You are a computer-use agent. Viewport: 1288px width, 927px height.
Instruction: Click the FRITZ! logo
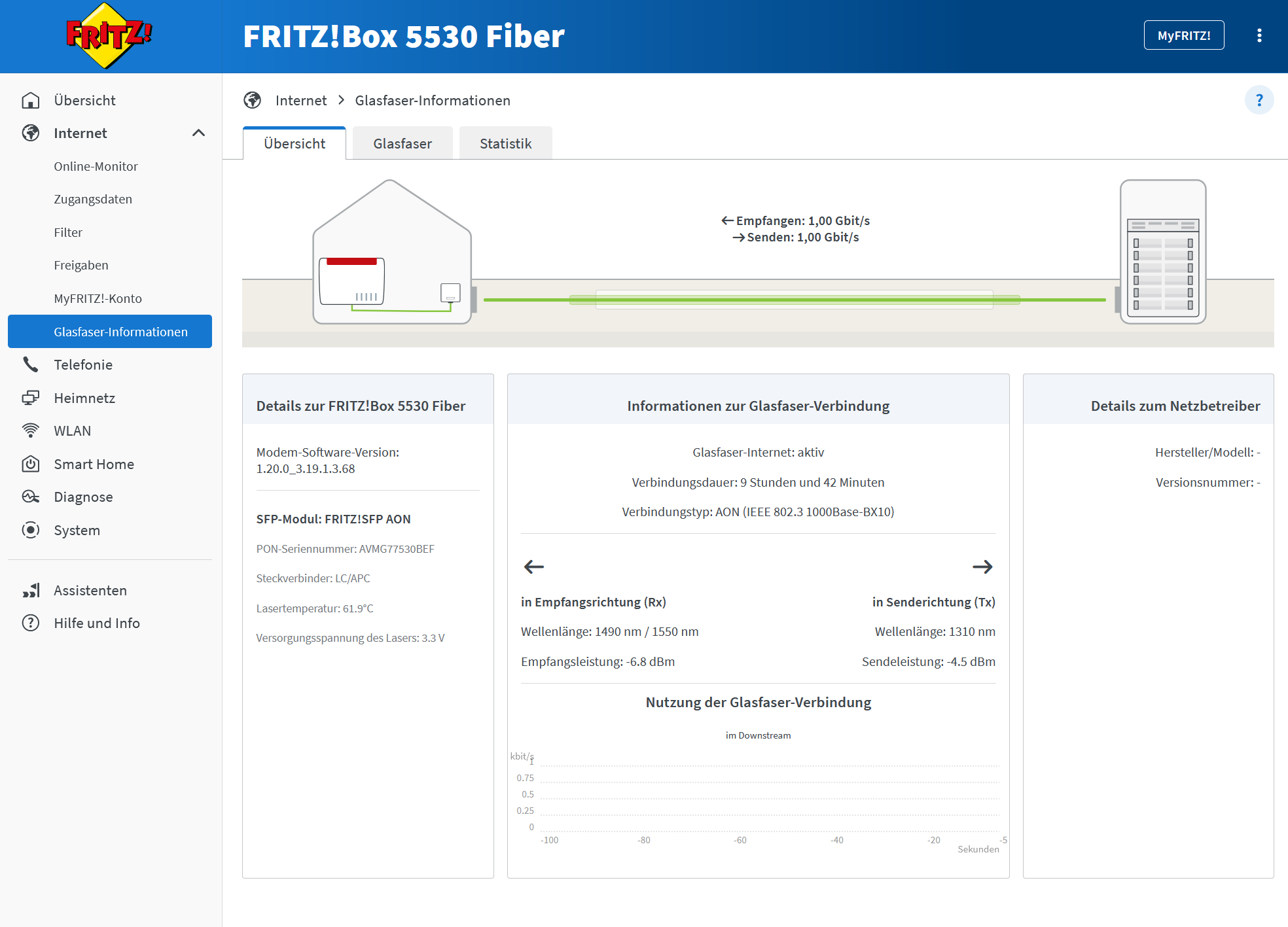point(109,36)
